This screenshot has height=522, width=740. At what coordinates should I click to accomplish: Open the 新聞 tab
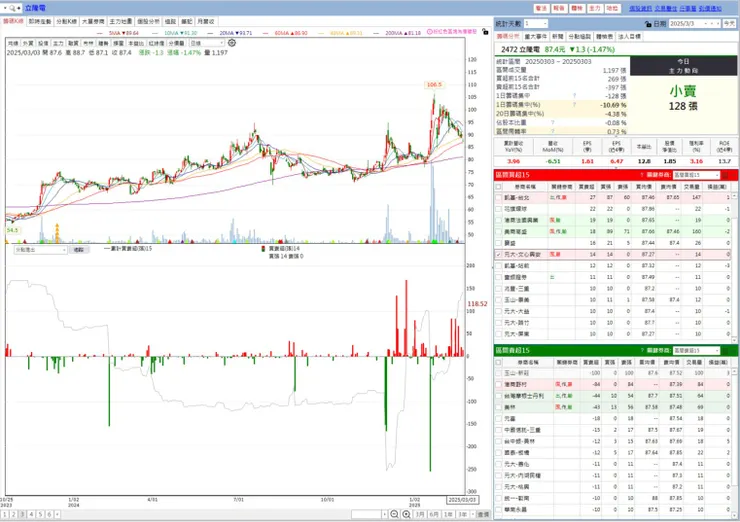[557, 36]
